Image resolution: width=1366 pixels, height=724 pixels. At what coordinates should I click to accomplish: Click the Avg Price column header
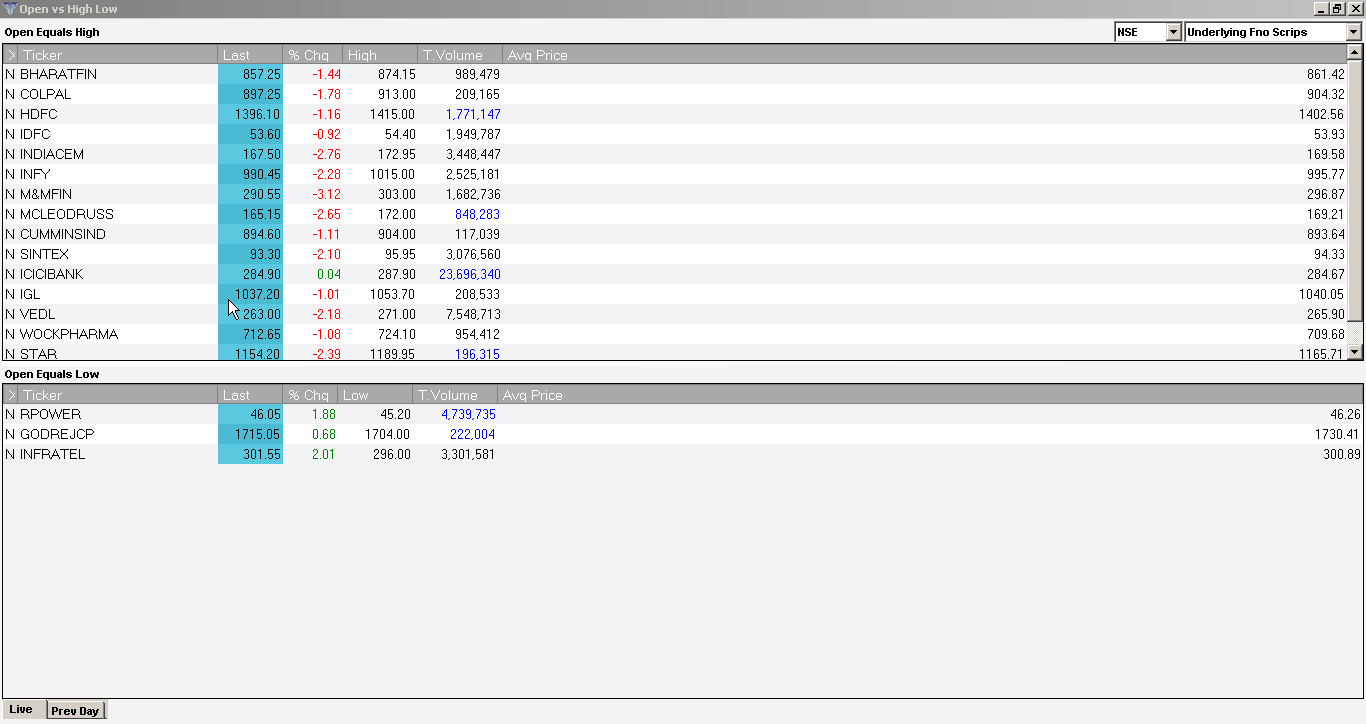tap(537, 54)
